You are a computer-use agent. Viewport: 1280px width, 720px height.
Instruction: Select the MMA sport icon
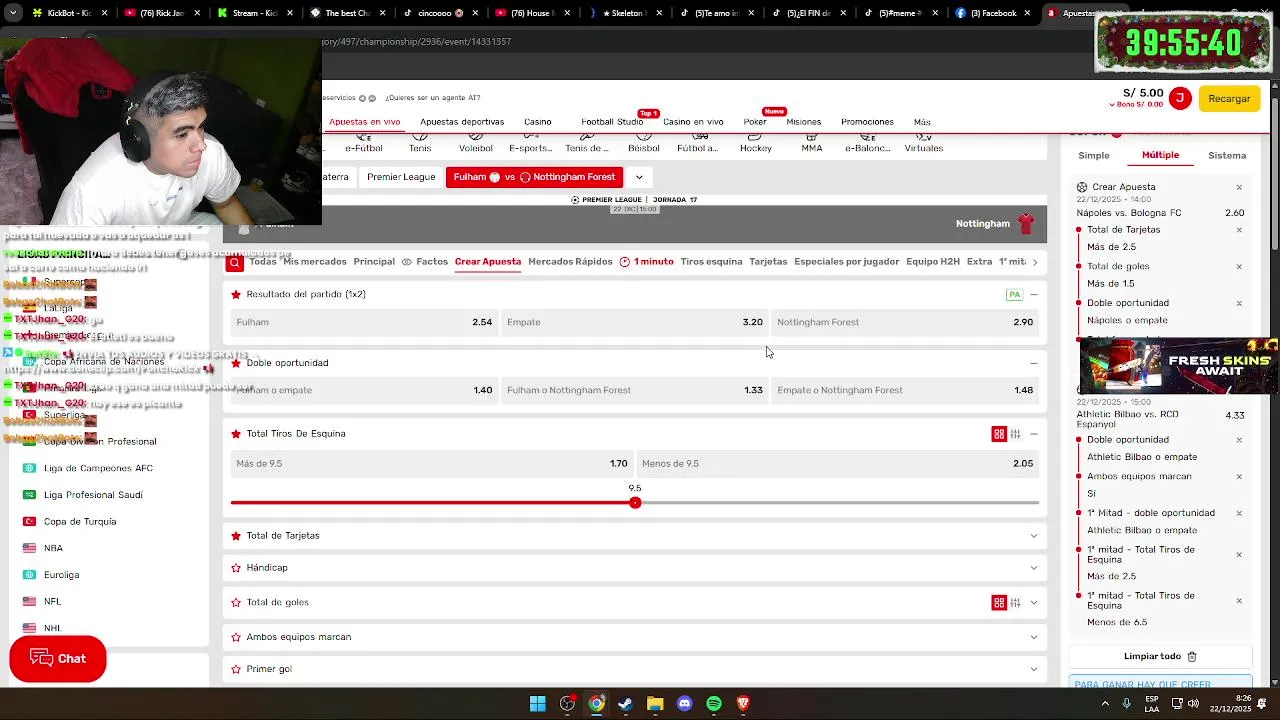(812, 144)
